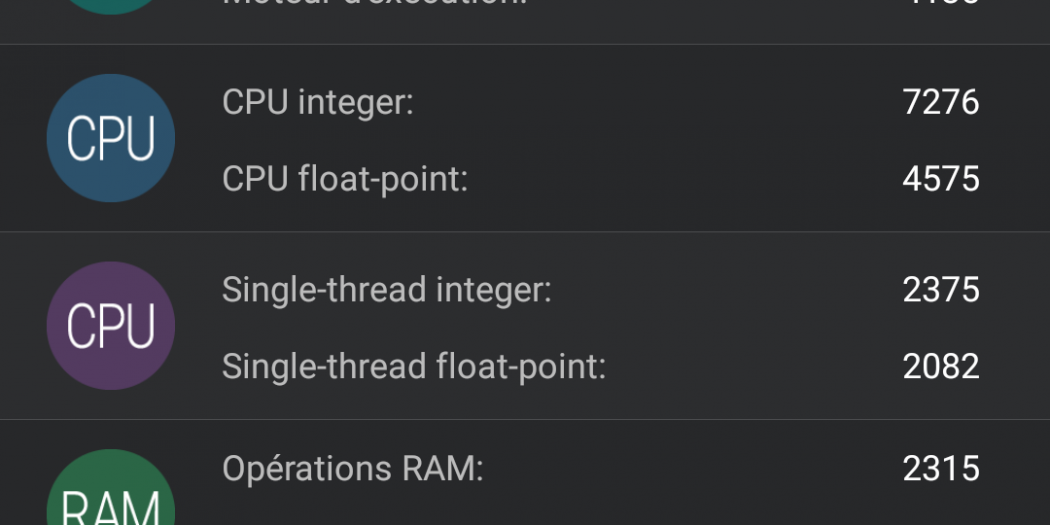Screen dimensions: 1050x525
Task: Click empty space between Opérations RAM and 2315
Action: tap(690, 469)
